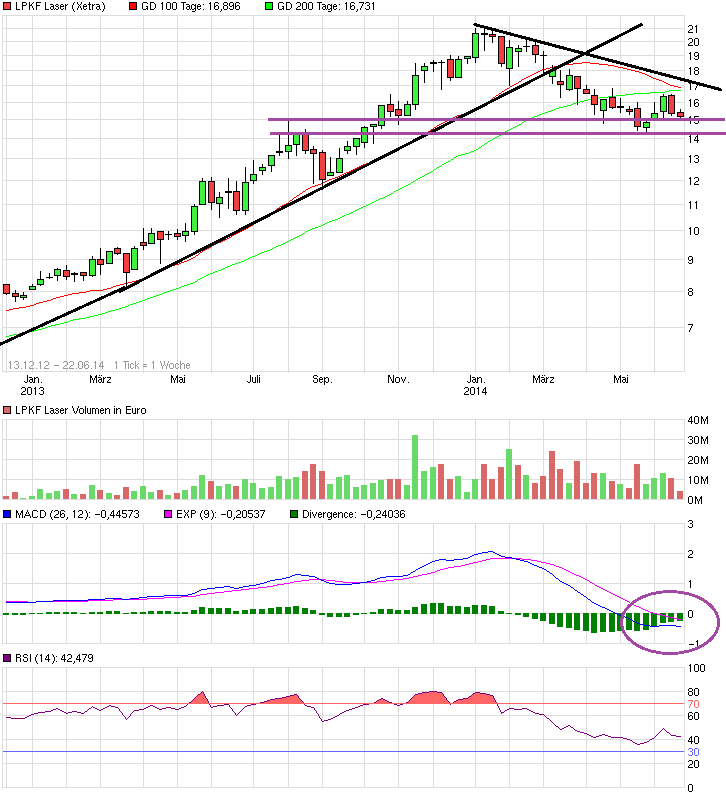Click the 'Juli' time axis label
The image size is (726, 796).
point(253,379)
